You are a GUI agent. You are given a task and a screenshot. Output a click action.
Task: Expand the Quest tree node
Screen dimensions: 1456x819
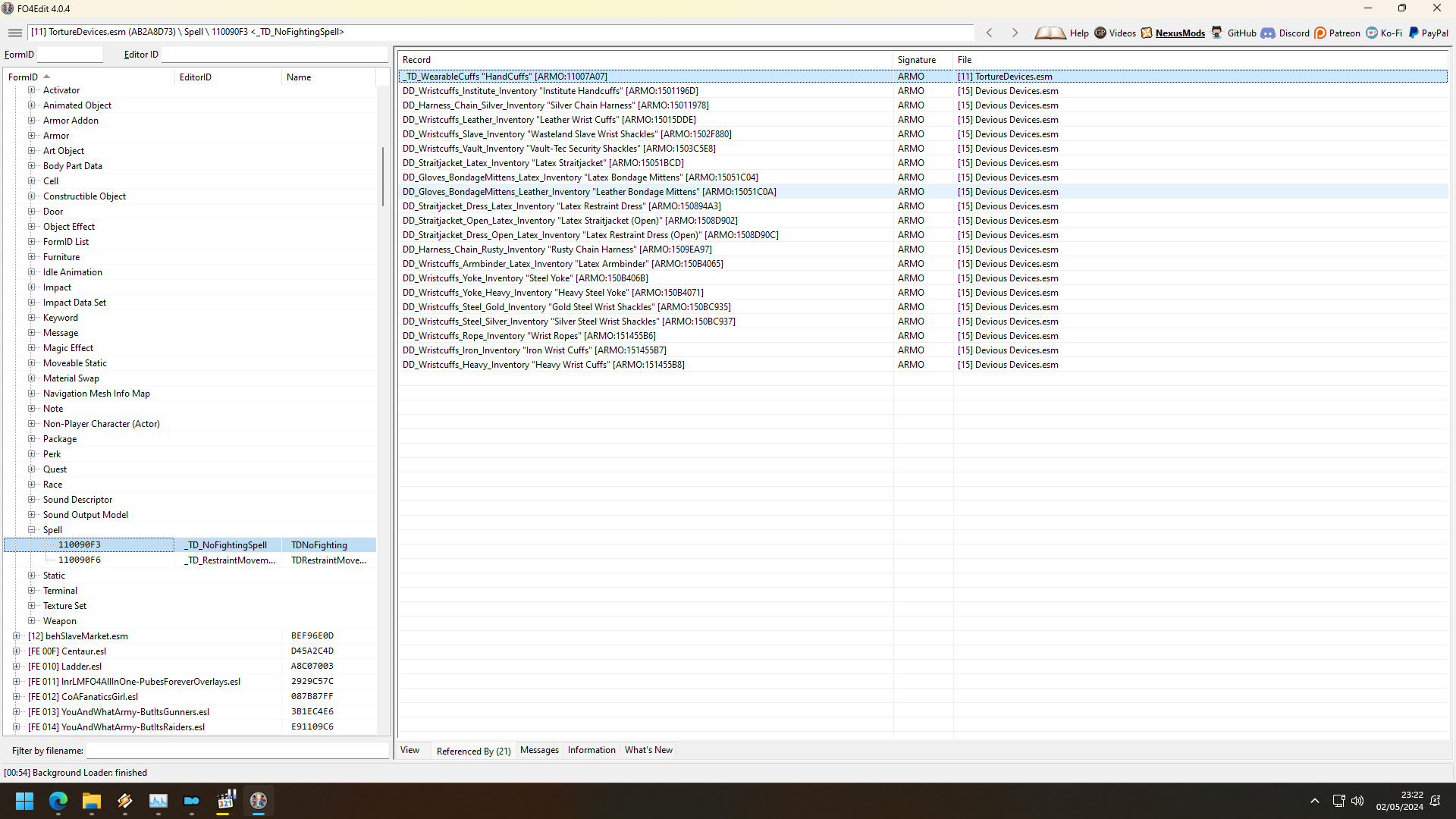coord(32,469)
